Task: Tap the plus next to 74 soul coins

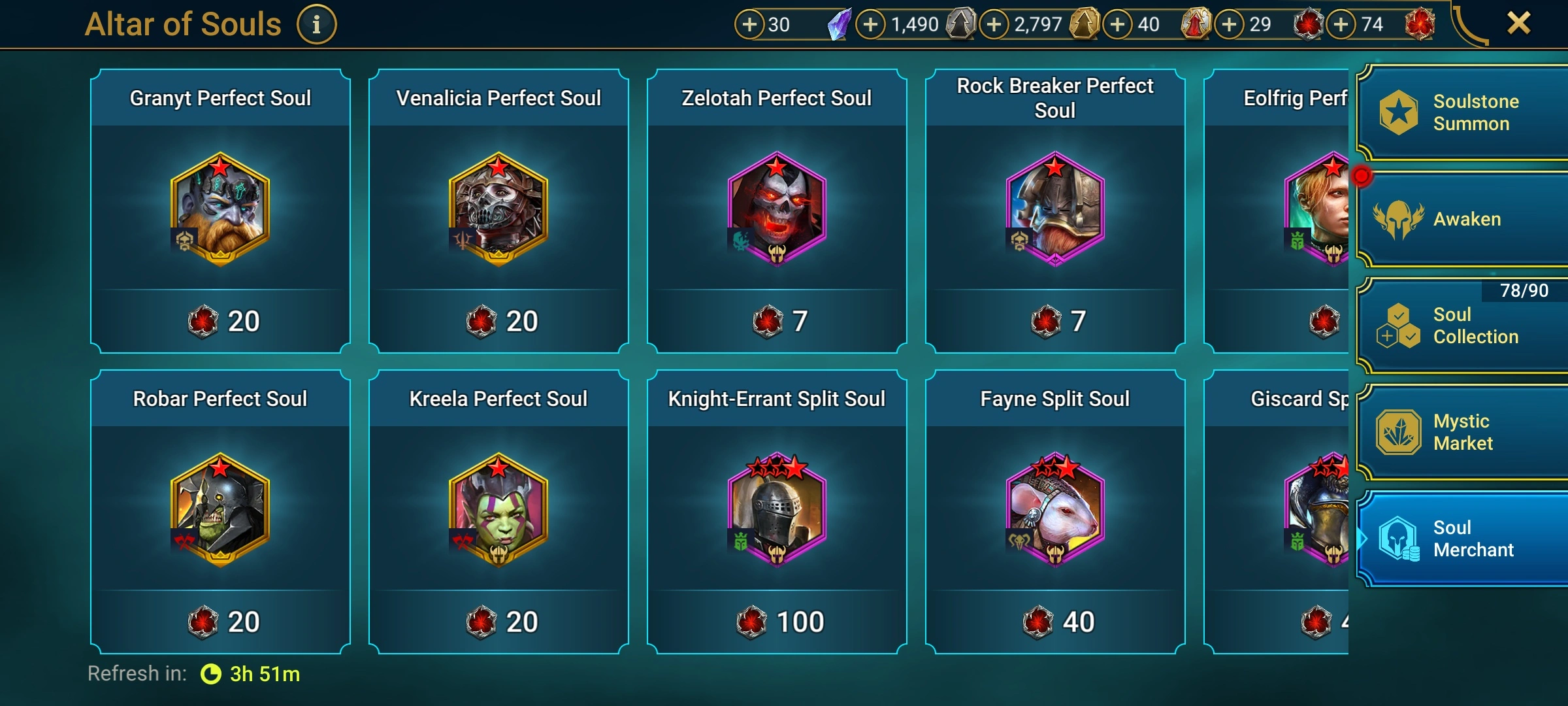Action: click(1341, 25)
